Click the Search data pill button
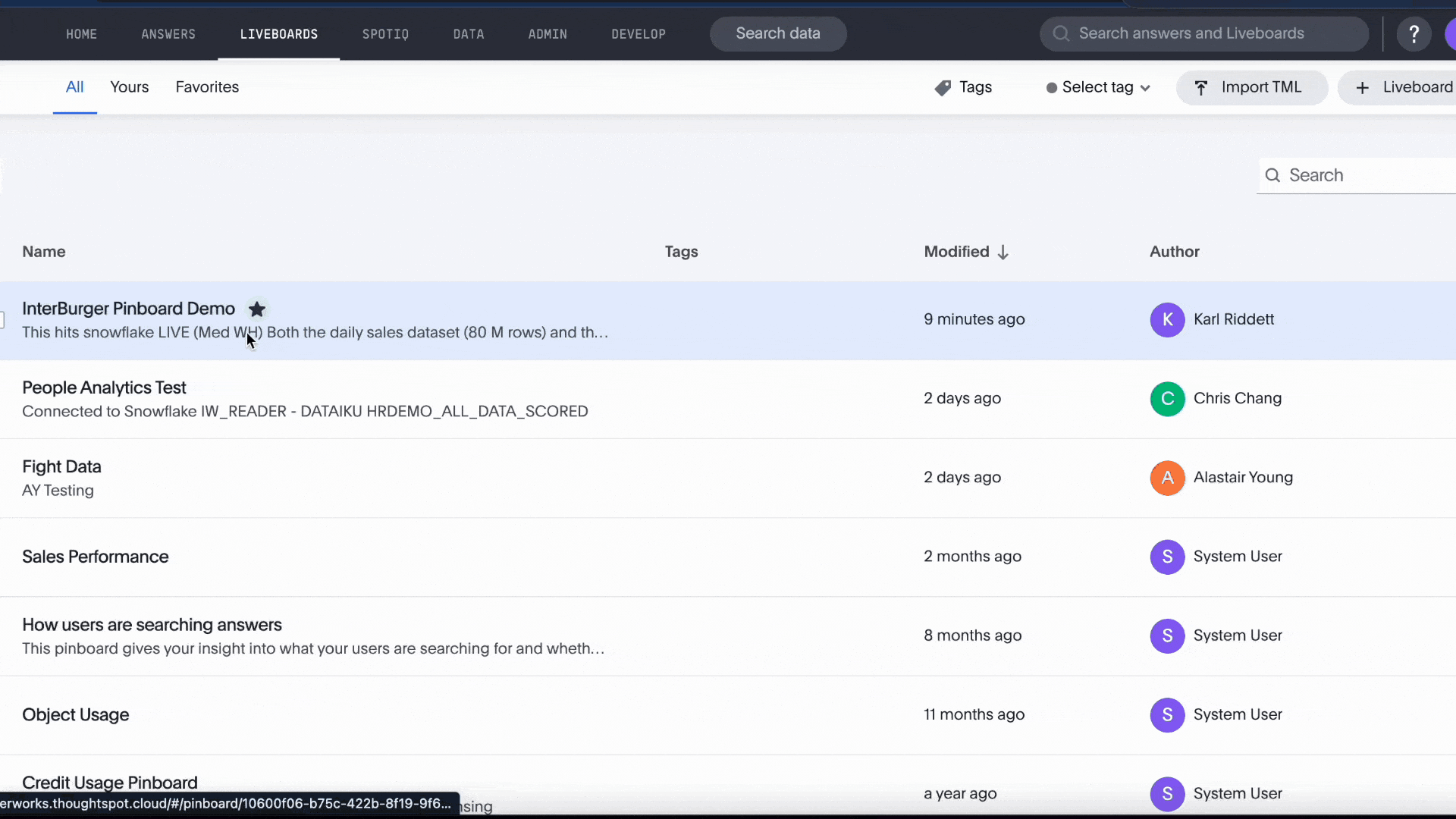The image size is (1456, 819). 778,34
